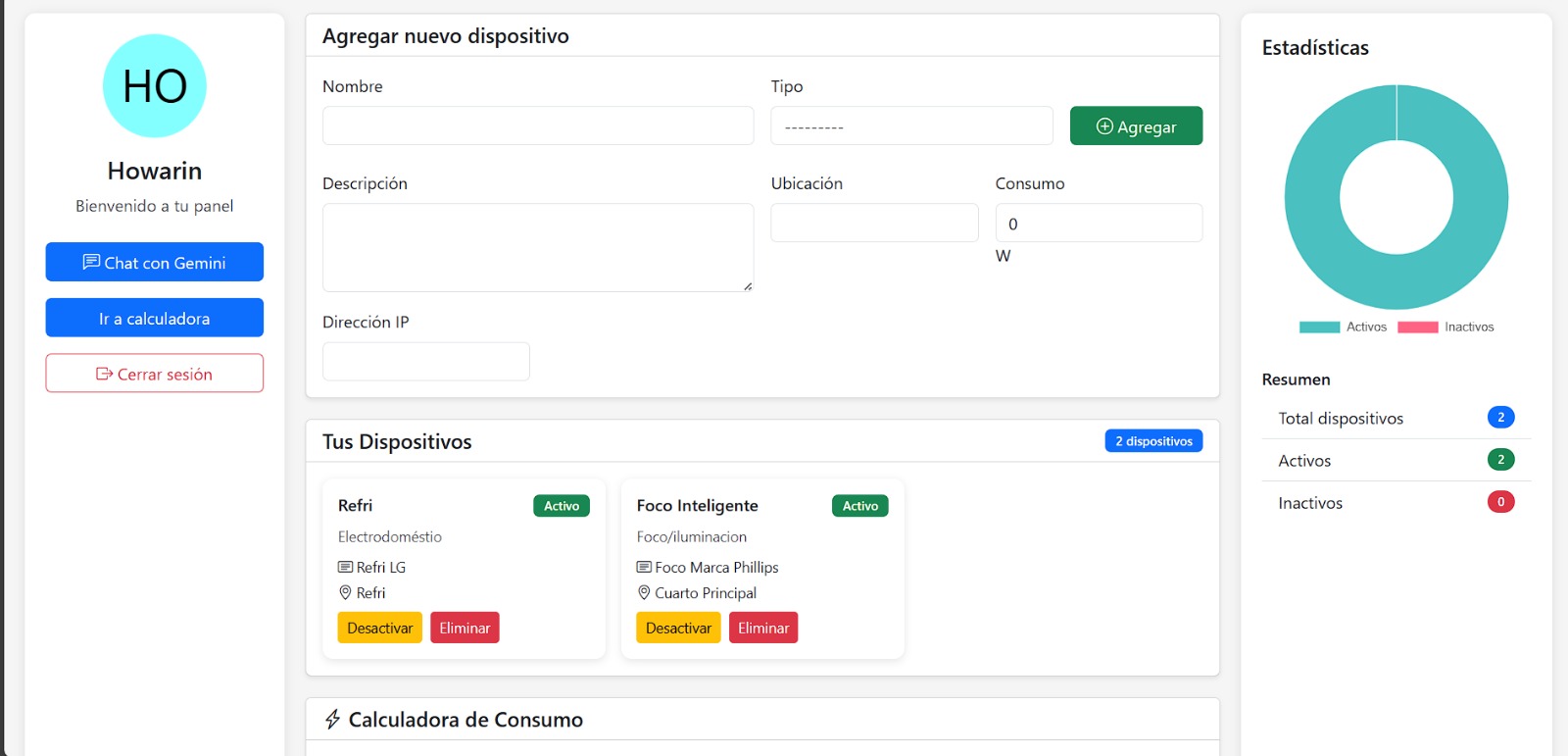The image size is (1568, 756).
Task: Click the Electrodoméstio type label
Action: [390, 536]
